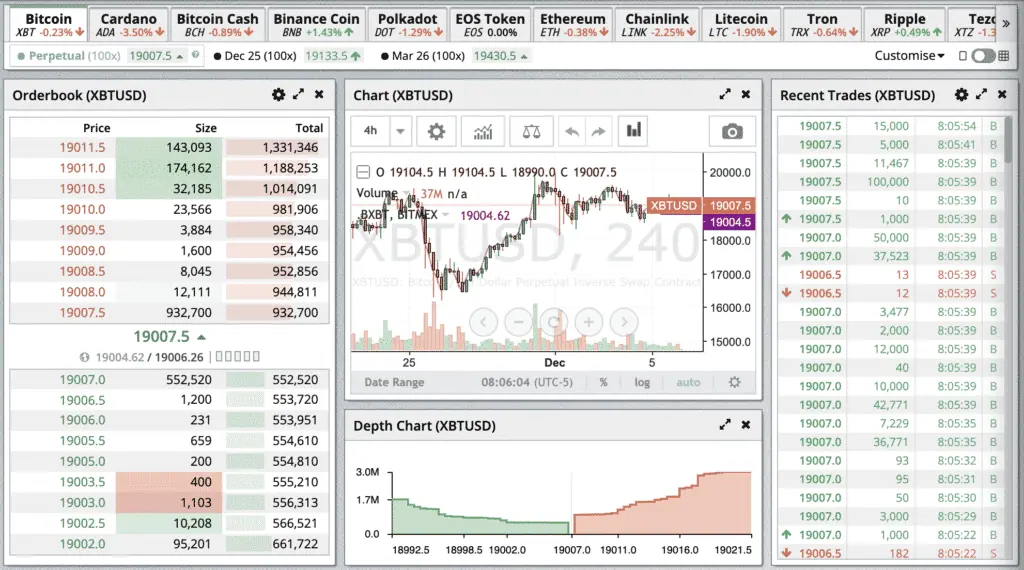Click the 100,000 size trade row
The width and height of the screenshot is (1024, 570).
point(891,182)
